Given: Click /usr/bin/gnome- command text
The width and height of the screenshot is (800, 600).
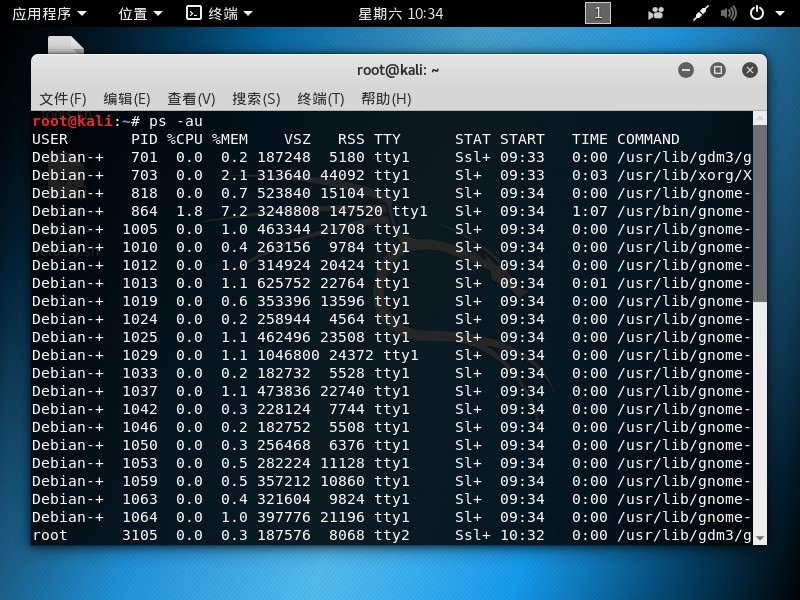Looking at the screenshot, I should point(684,211).
